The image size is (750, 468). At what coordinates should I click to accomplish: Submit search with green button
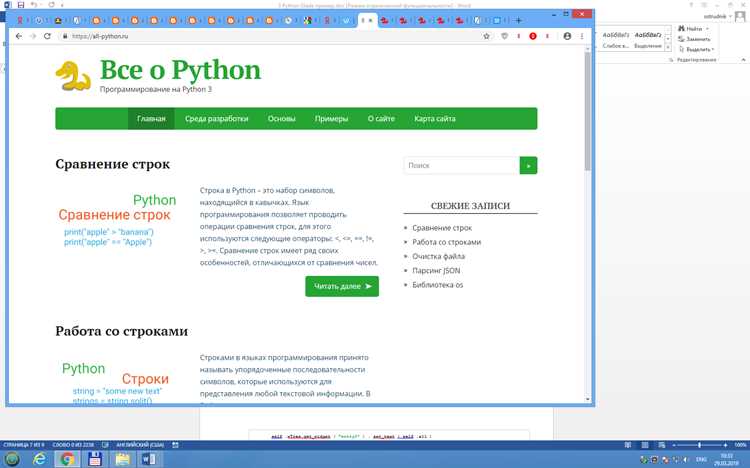(529, 166)
